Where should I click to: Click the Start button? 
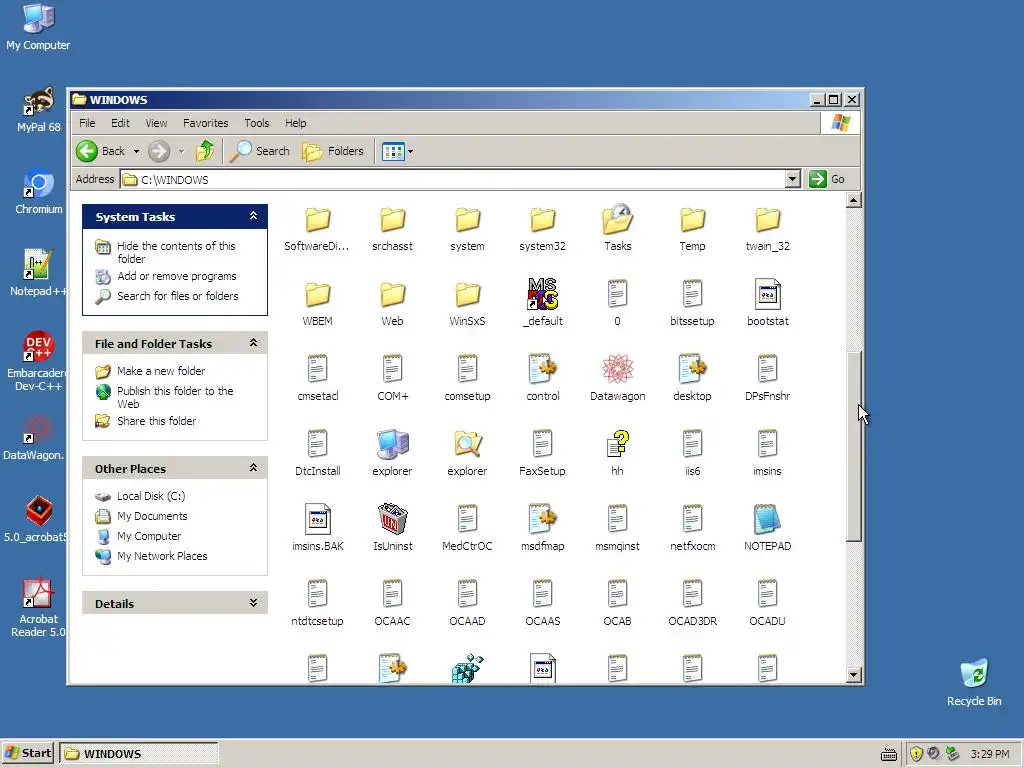click(x=27, y=753)
